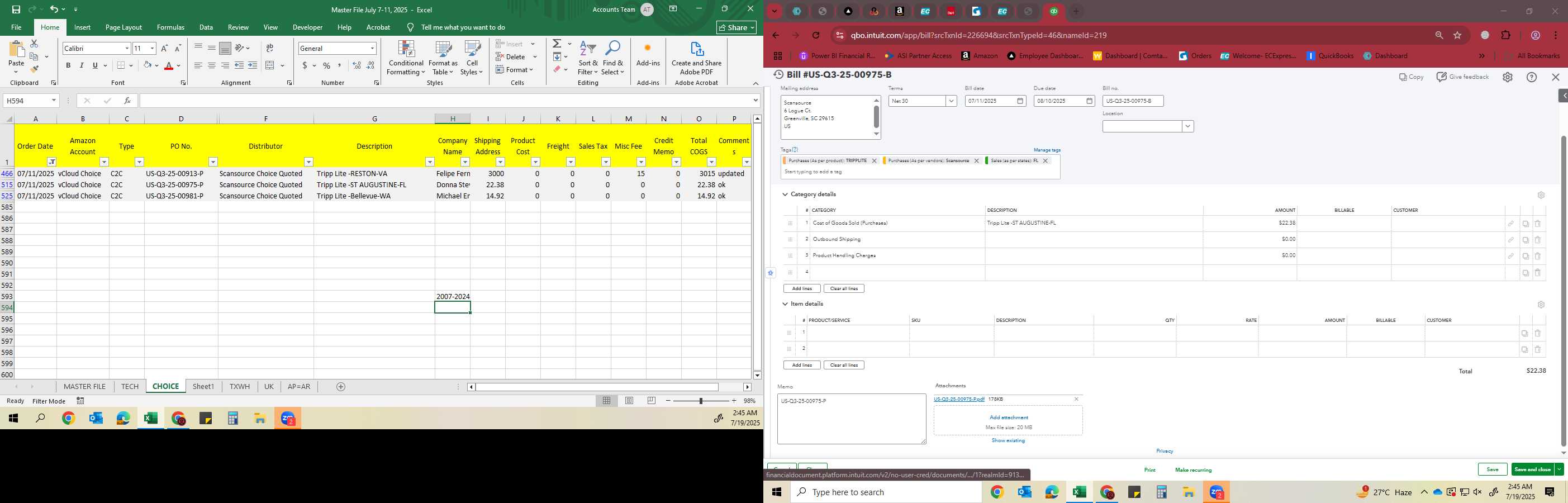The width and height of the screenshot is (1568, 503).
Task: Decrease font size with the small A icon
Action: click(x=178, y=48)
